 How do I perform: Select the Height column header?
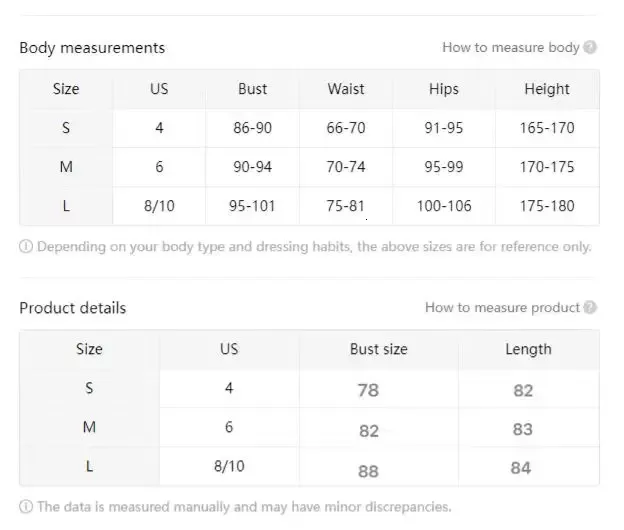547,89
